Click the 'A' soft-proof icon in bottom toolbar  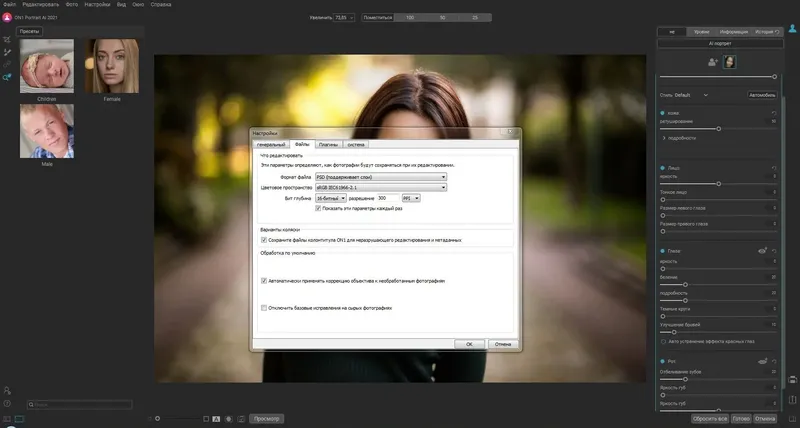coord(216,419)
